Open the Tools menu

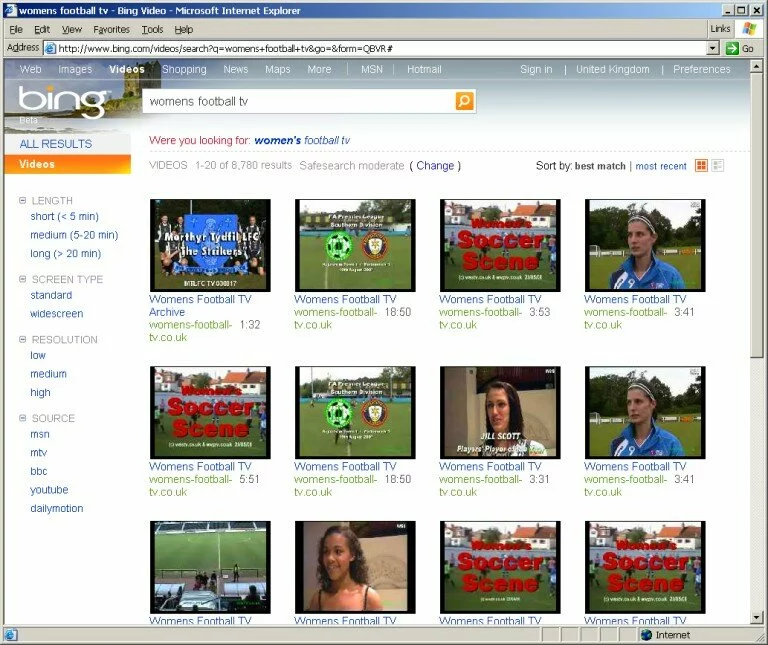click(x=152, y=29)
